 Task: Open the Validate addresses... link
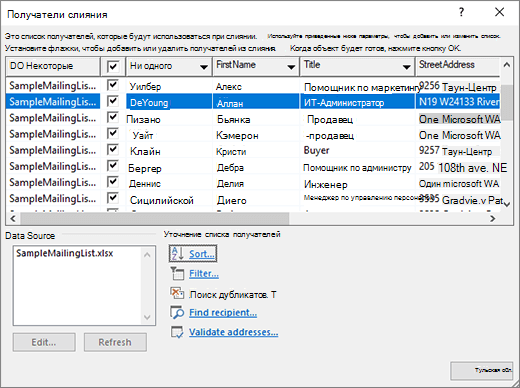click(233, 332)
